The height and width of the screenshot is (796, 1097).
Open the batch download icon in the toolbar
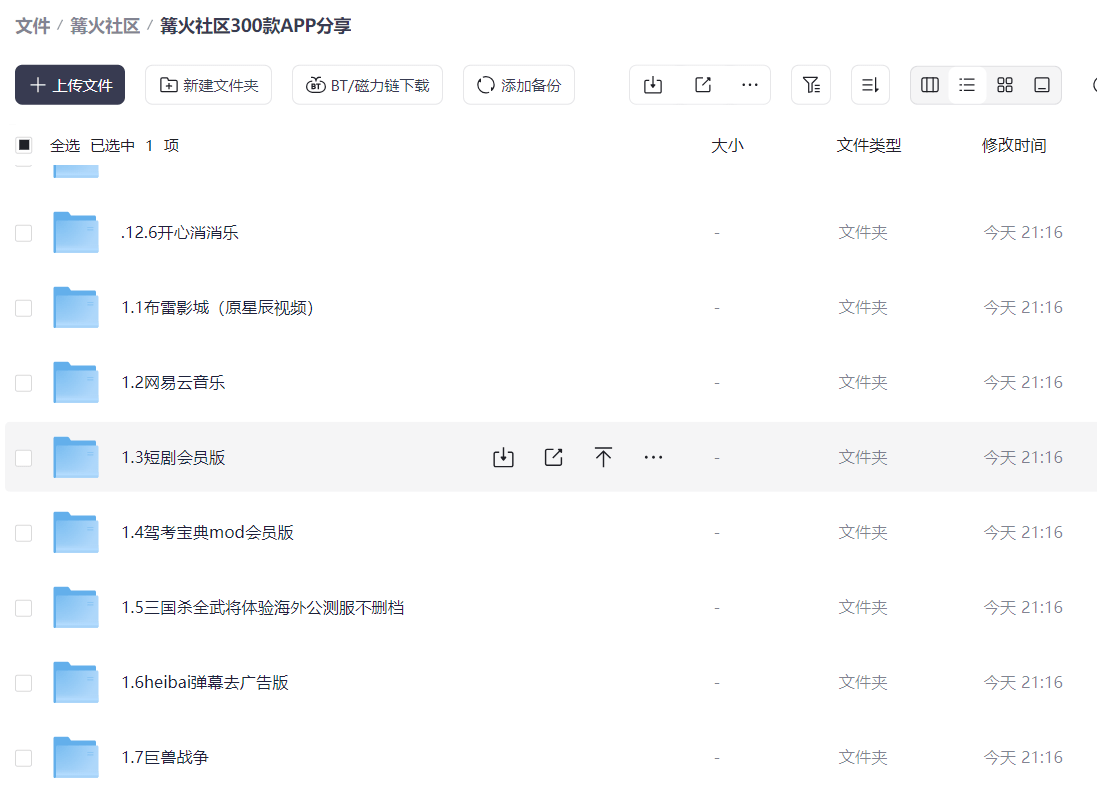653,85
